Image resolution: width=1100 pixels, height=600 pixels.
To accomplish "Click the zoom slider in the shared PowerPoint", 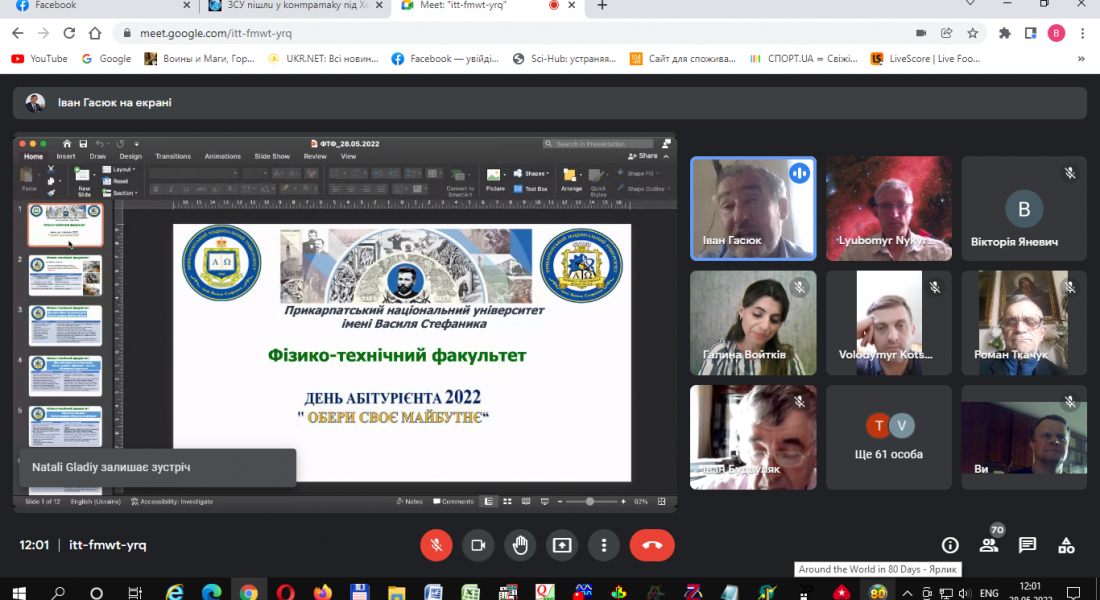I will [590, 501].
